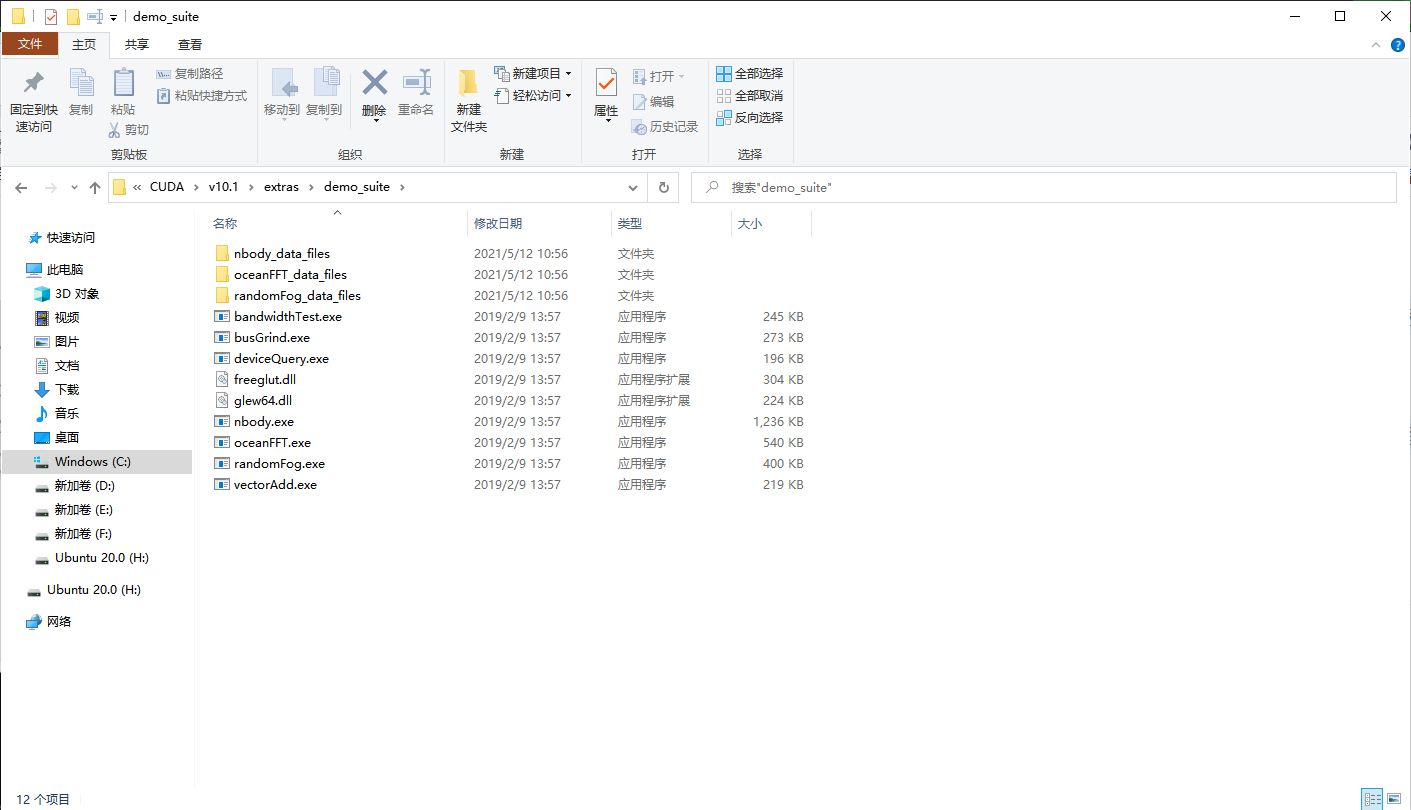Click Select None in the ribbon
This screenshot has width=1411, height=810.
pyautogui.click(x=750, y=96)
